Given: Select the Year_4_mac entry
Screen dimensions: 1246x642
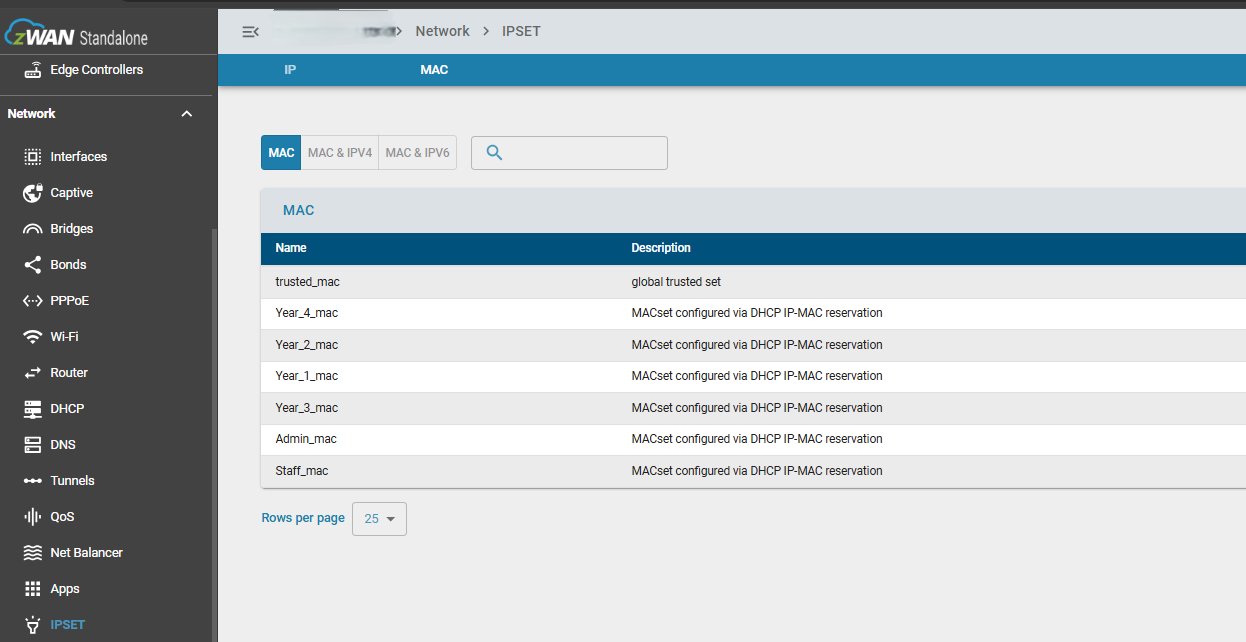Looking at the screenshot, I should [x=753, y=313].
